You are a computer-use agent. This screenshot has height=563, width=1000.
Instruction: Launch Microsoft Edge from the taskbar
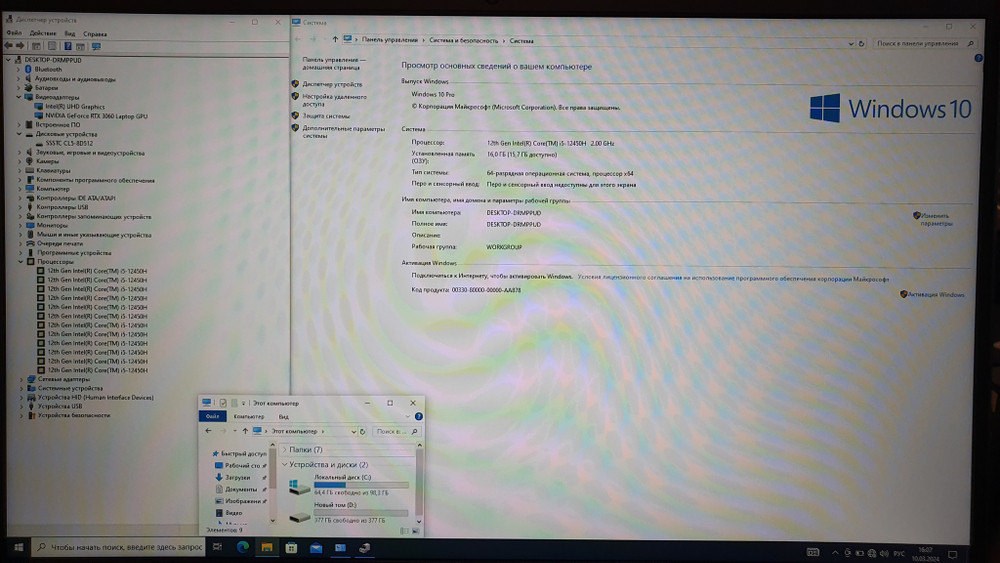point(242,547)
